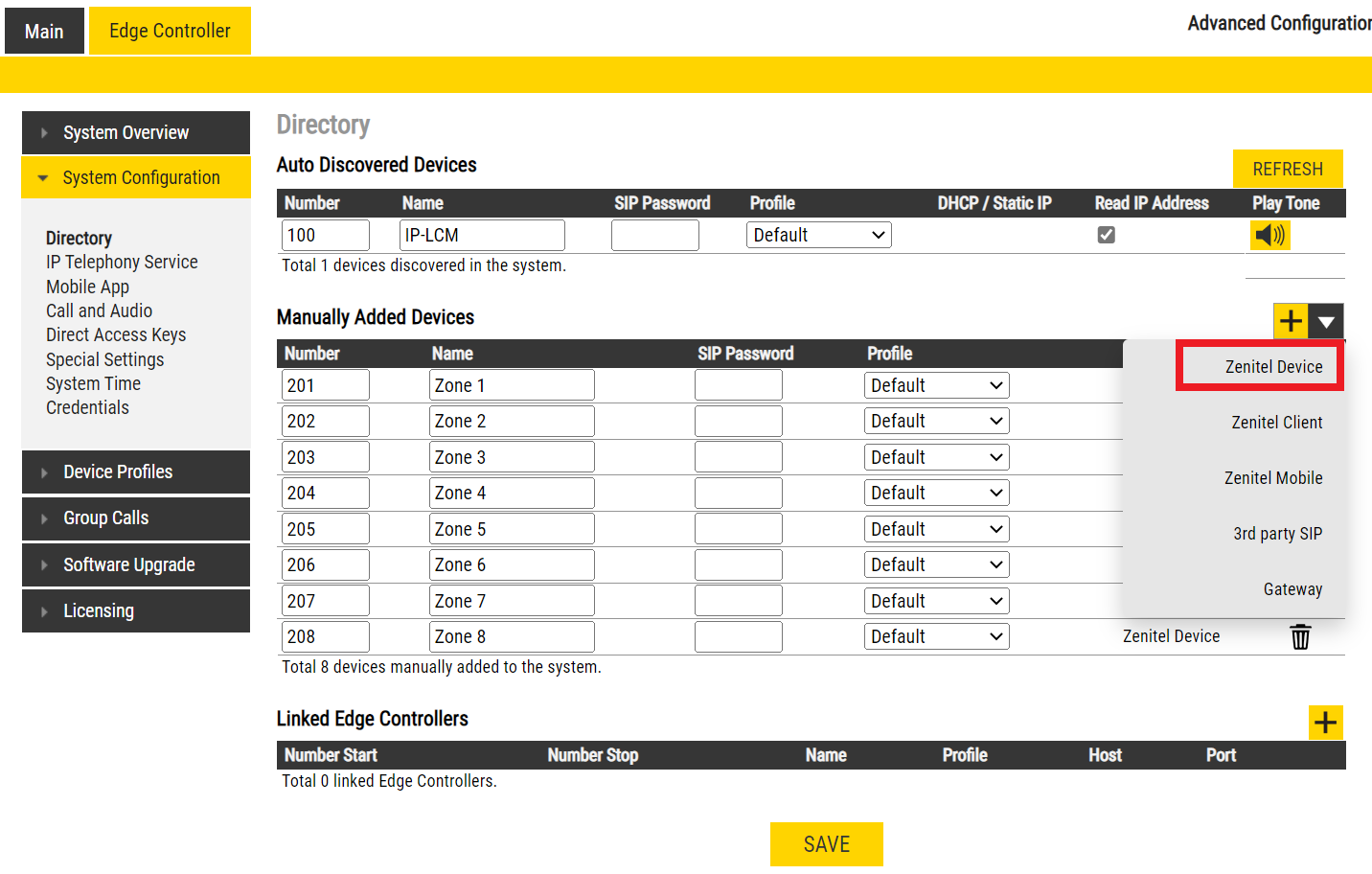
Task: Open Profile dropdown for Zone 5
Action: click(x=936, y=529)
